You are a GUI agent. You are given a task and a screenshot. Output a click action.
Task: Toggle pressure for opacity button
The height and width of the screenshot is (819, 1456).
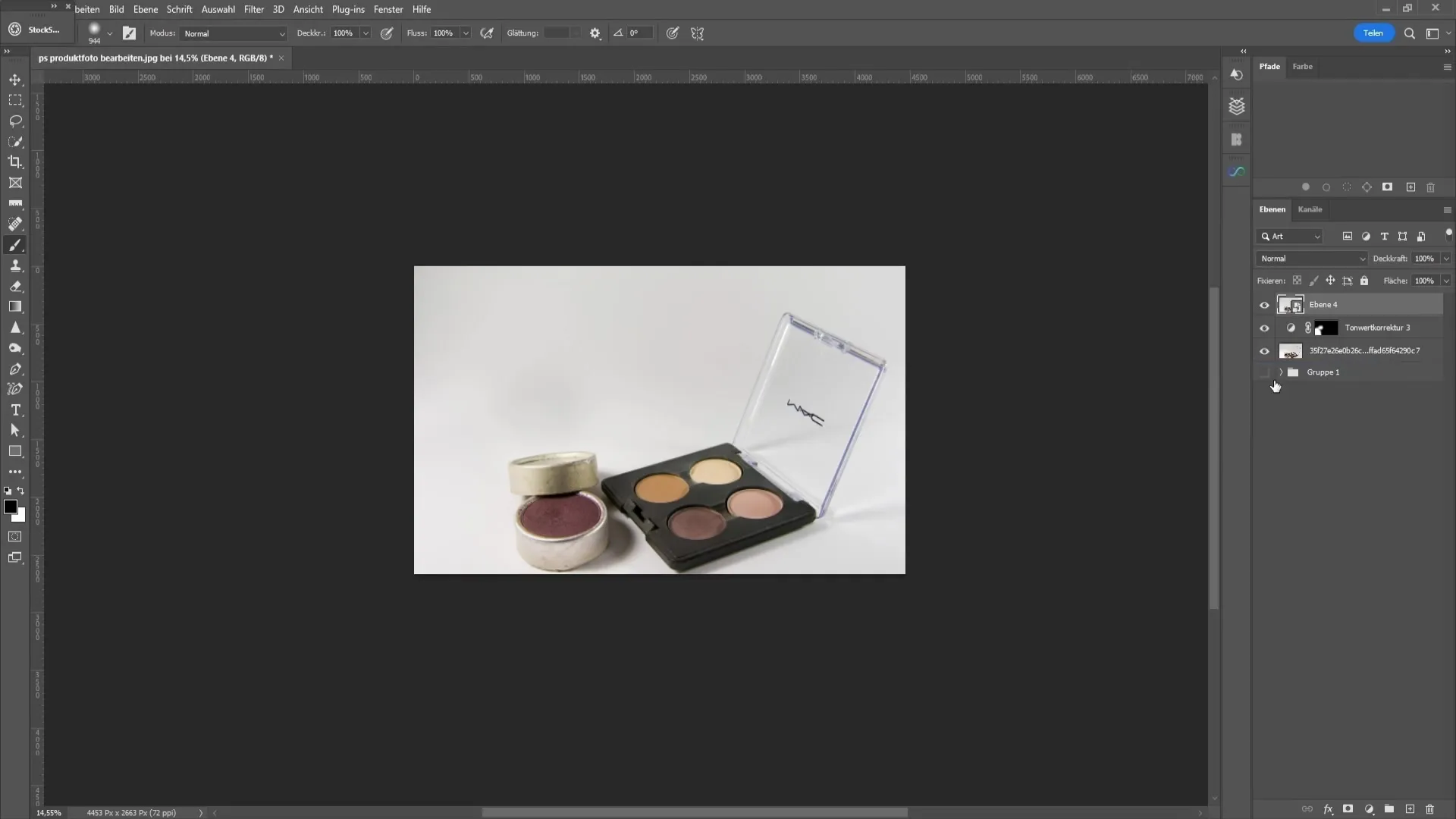pos(387,33)
